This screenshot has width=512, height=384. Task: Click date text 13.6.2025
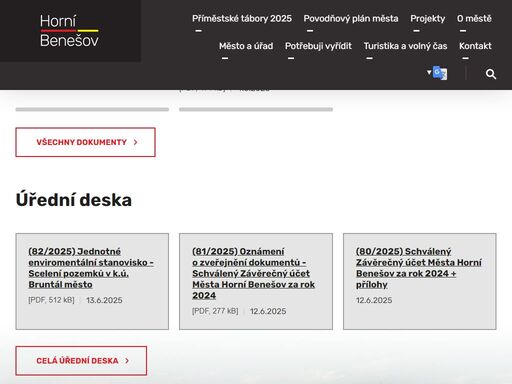pos(104,300)
